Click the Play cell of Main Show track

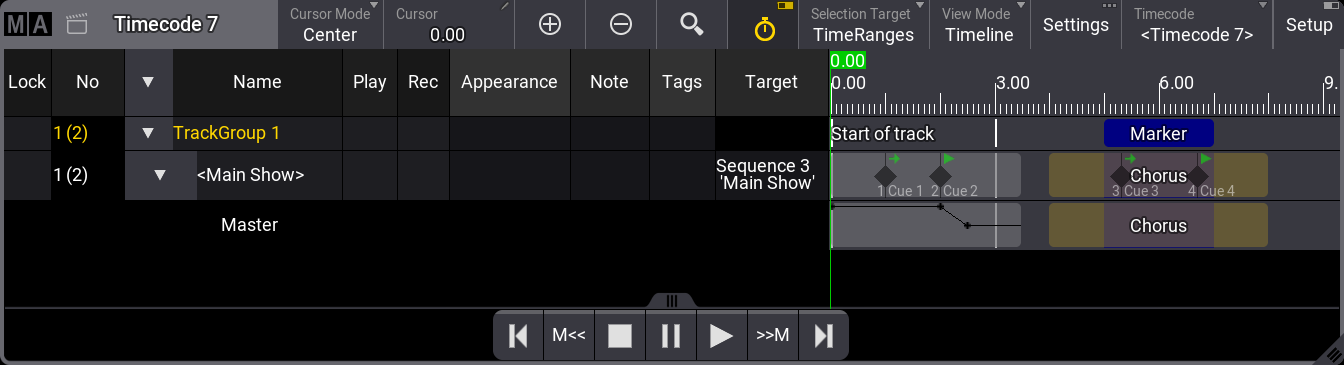tap(370, 175)
